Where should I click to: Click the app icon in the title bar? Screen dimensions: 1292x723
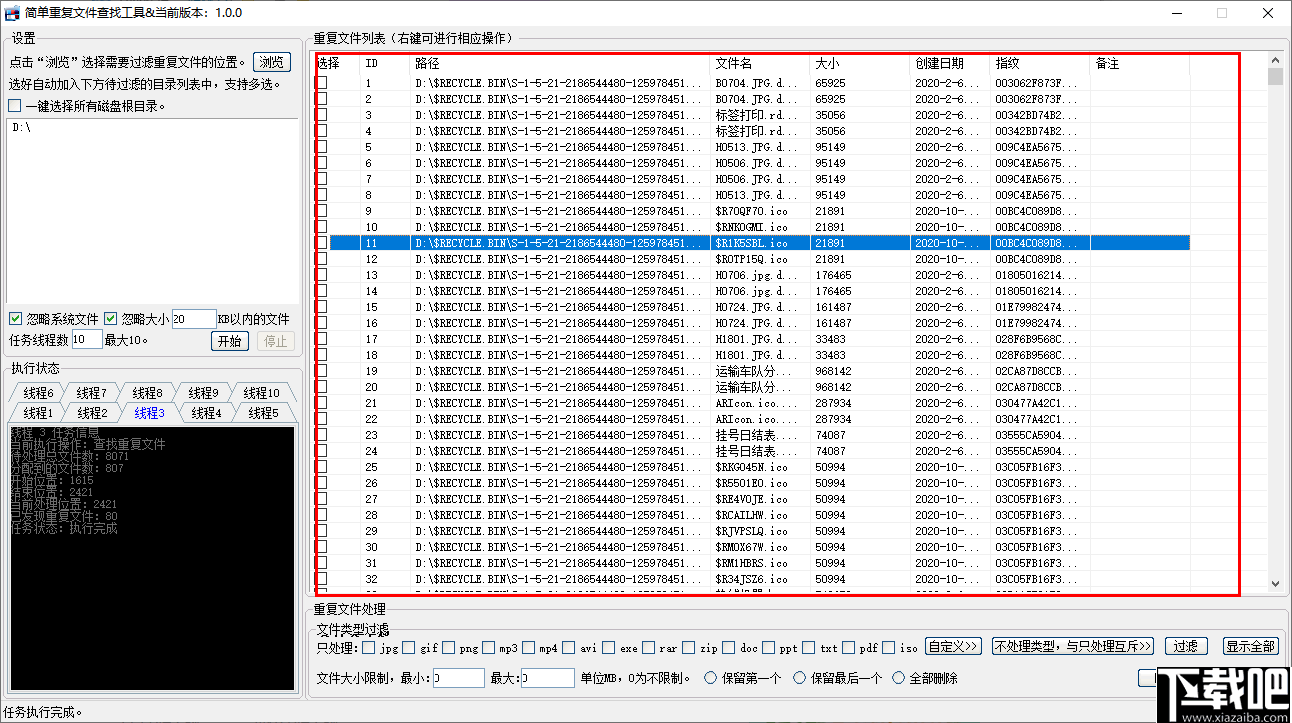click(13, 13)
